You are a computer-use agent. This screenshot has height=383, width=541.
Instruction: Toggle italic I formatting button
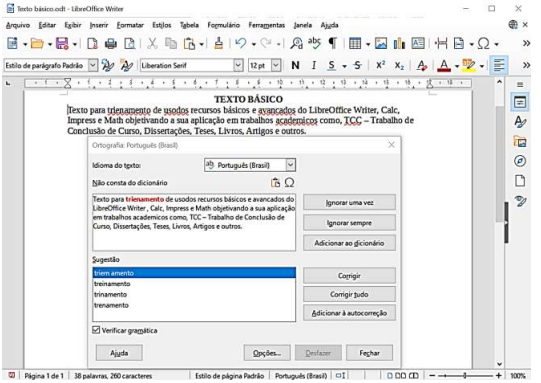point(313,65)
